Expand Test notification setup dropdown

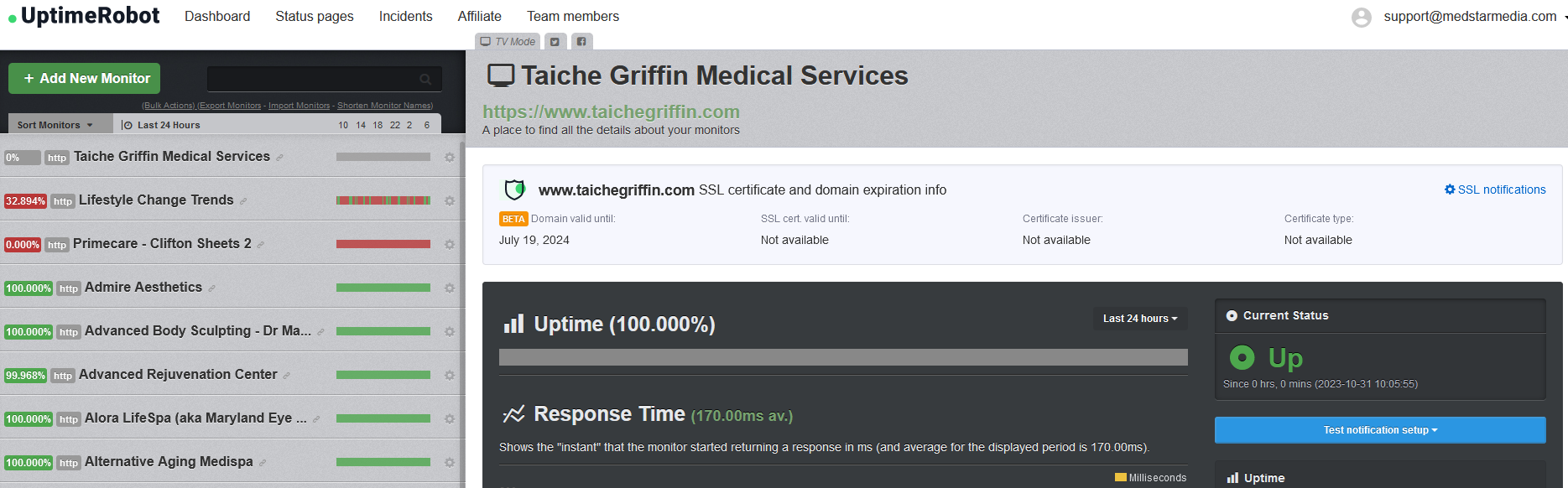tap(1380, 430)
